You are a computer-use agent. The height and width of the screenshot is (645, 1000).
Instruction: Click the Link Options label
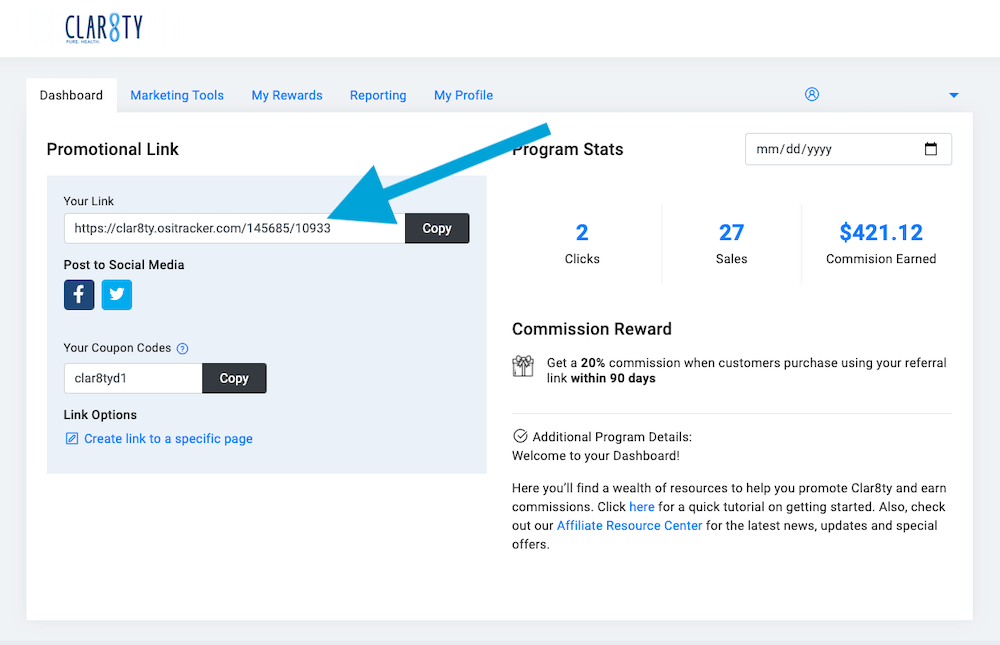[x=100, y=415]
